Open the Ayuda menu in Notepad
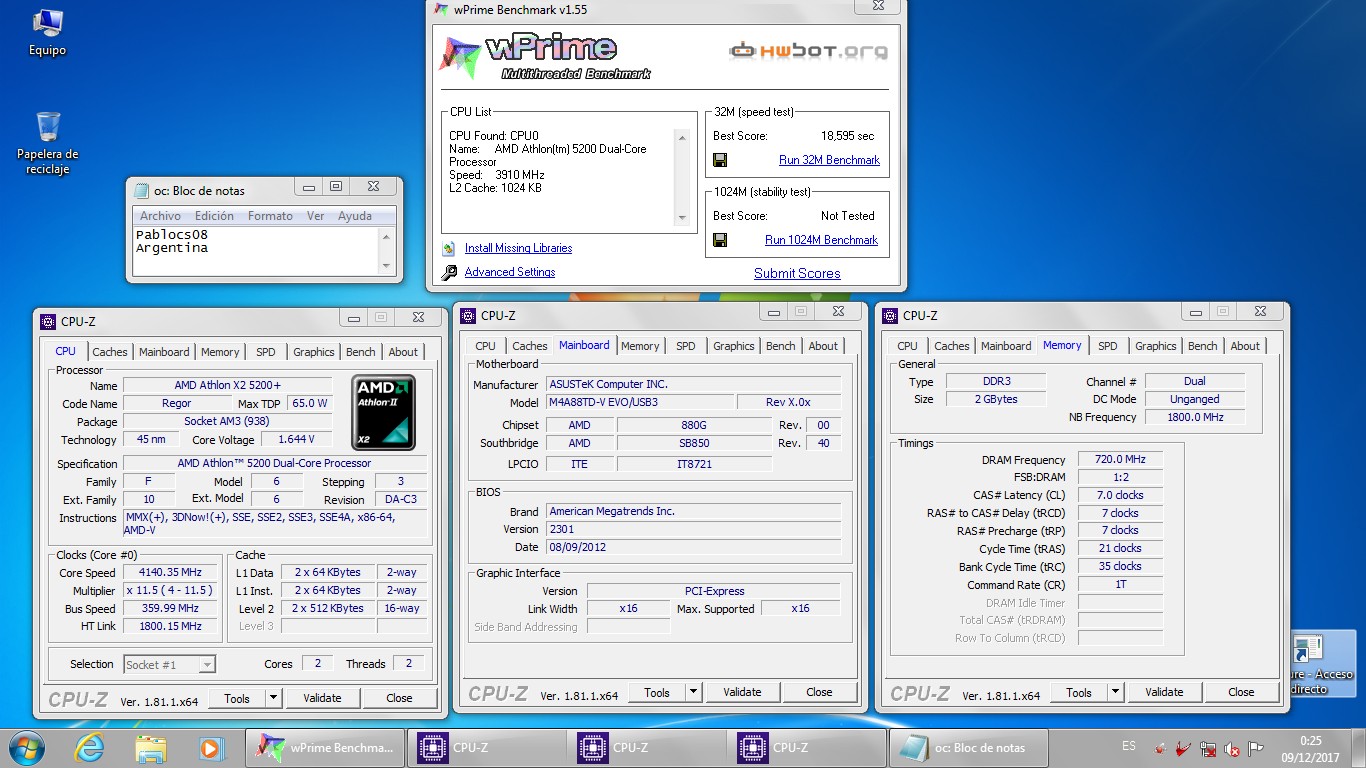Image resolution: width=1366 pixels, height=768 pixels. (354, 216)
